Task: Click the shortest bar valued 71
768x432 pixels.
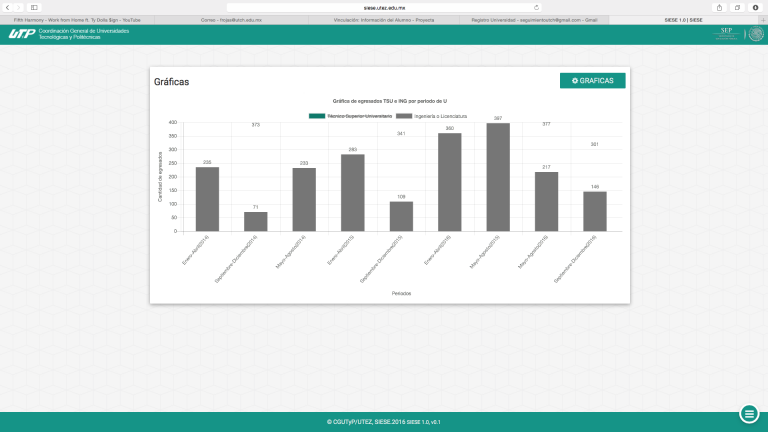Action: (x=256, y=221)
